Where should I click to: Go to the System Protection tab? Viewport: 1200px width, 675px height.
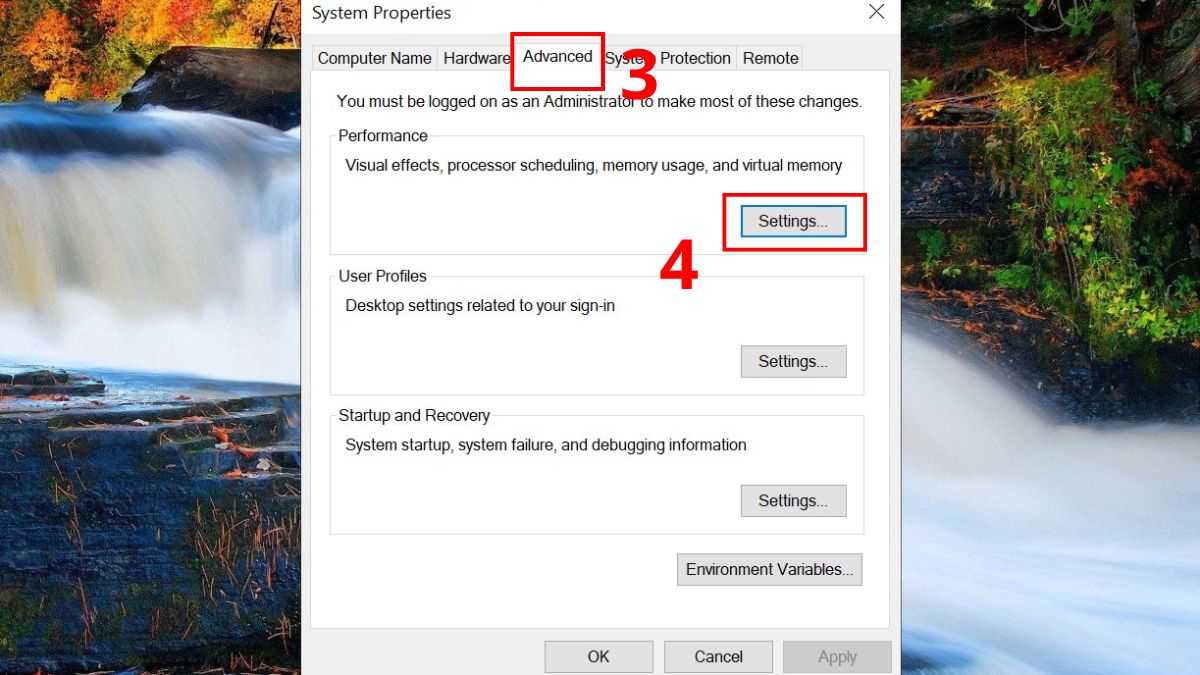click(x=668, y=58)
